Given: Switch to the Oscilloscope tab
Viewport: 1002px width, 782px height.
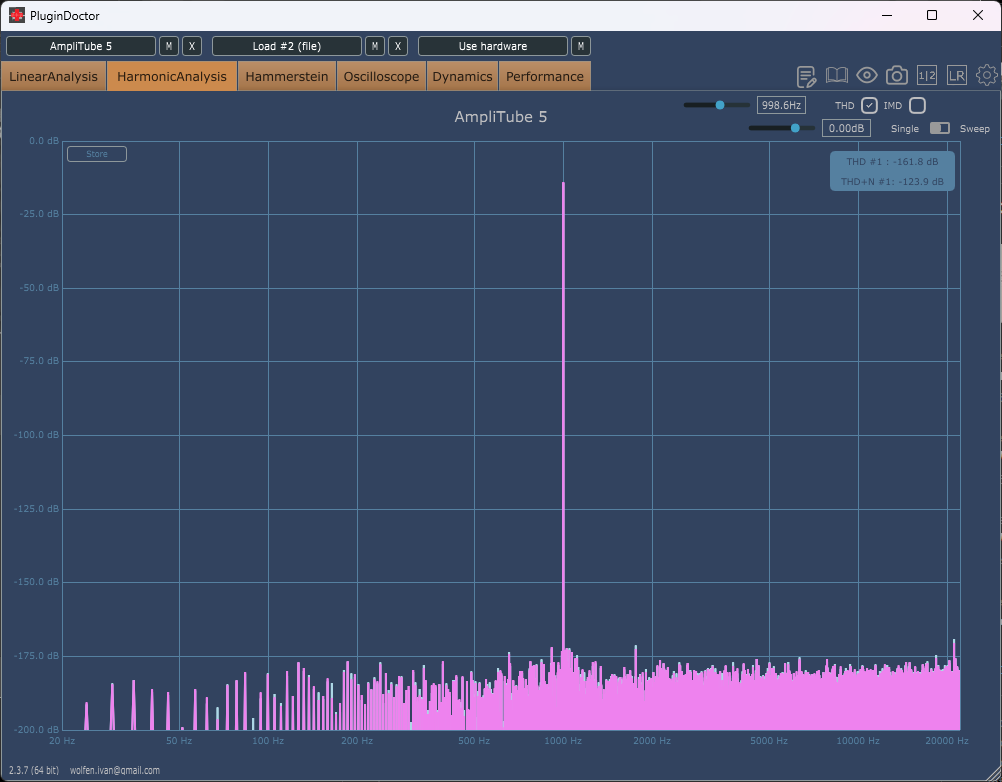Looking at the screenshot, I should (x=381, y=76).
